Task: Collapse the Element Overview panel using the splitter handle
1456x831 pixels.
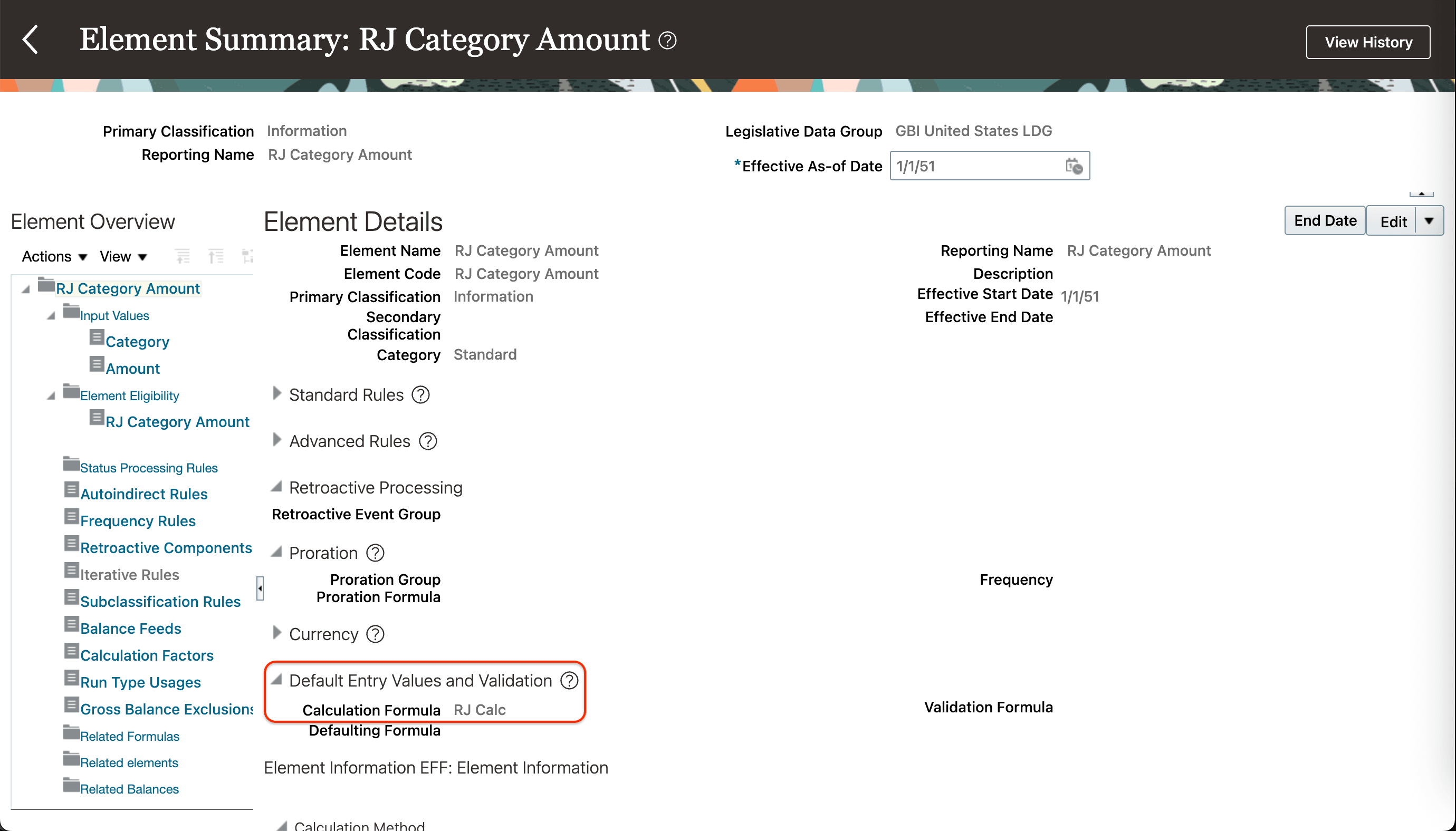Action: tap(261, 588)
